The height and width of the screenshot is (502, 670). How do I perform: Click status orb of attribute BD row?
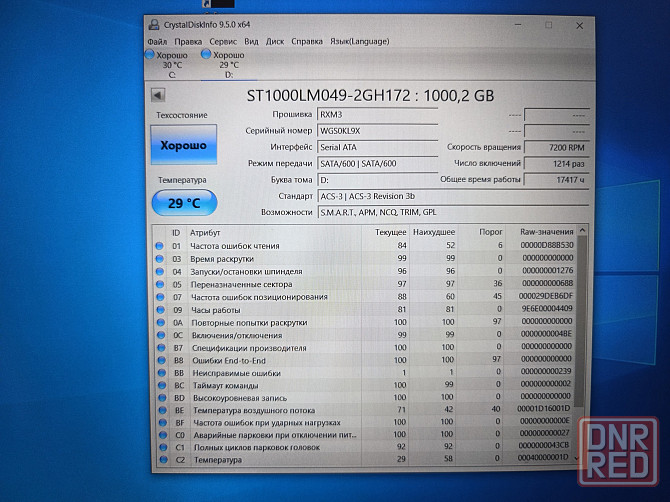(162, 398)
